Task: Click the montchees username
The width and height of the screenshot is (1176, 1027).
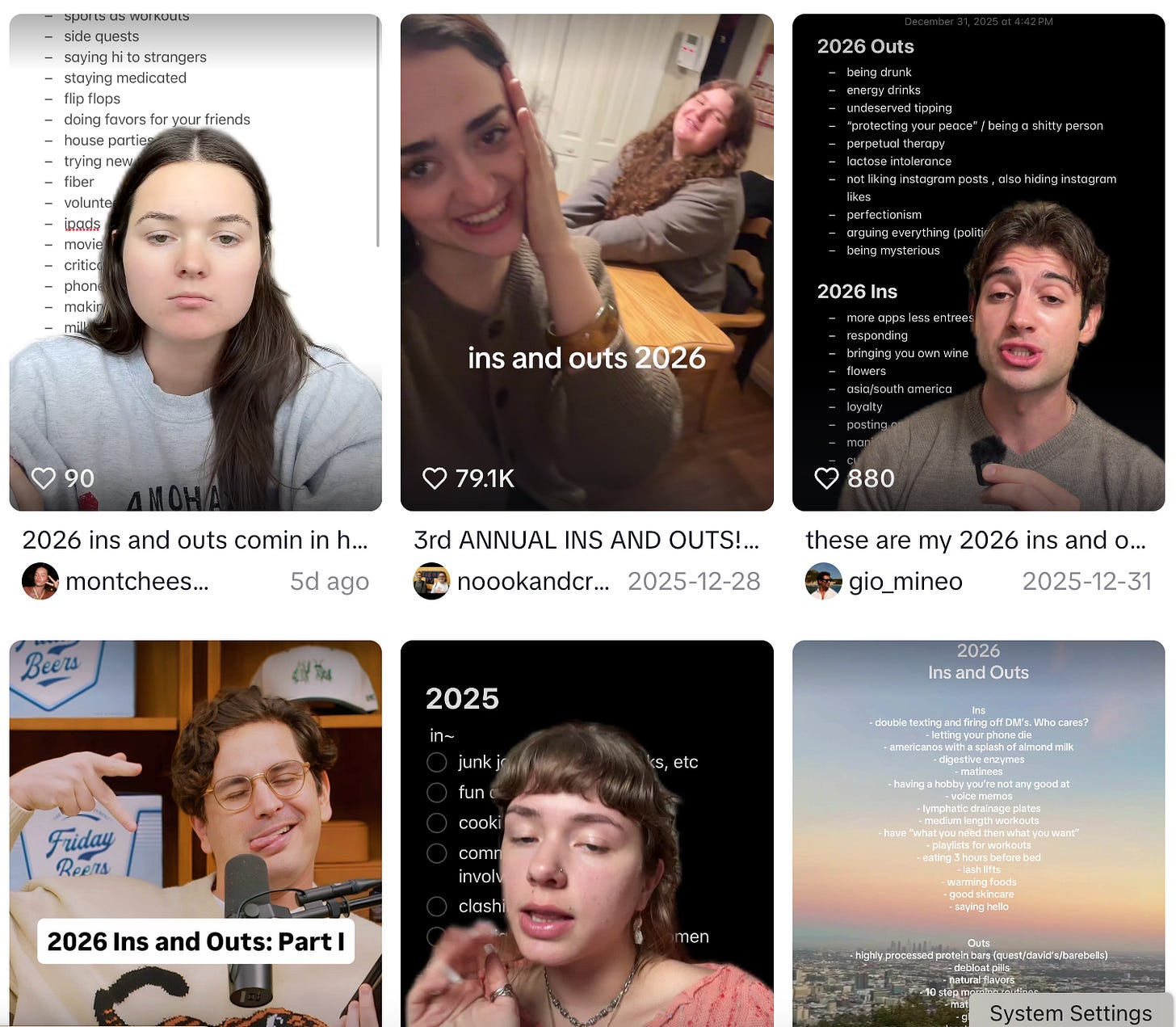Action: 137,581
